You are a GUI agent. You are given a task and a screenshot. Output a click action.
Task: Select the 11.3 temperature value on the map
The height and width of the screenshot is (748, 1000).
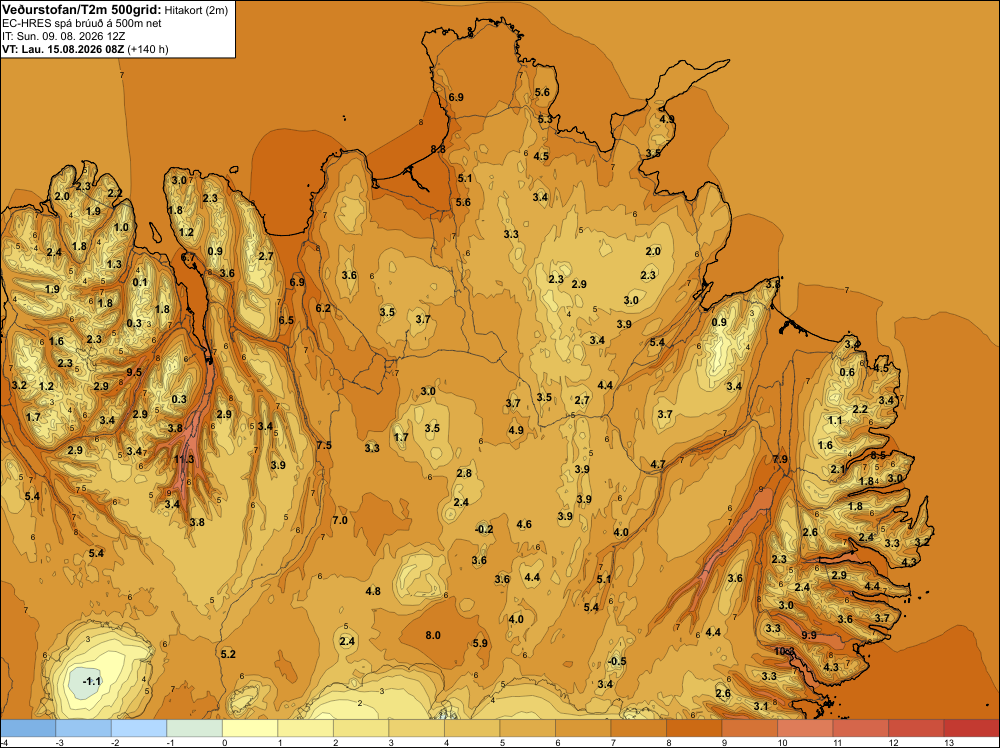(184, 459)
